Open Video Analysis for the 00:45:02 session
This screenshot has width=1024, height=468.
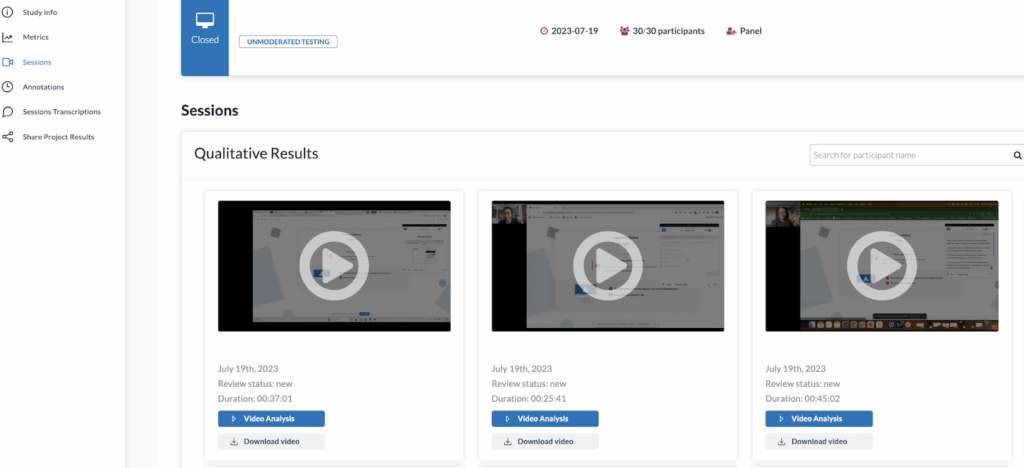[x=819, y=419]
